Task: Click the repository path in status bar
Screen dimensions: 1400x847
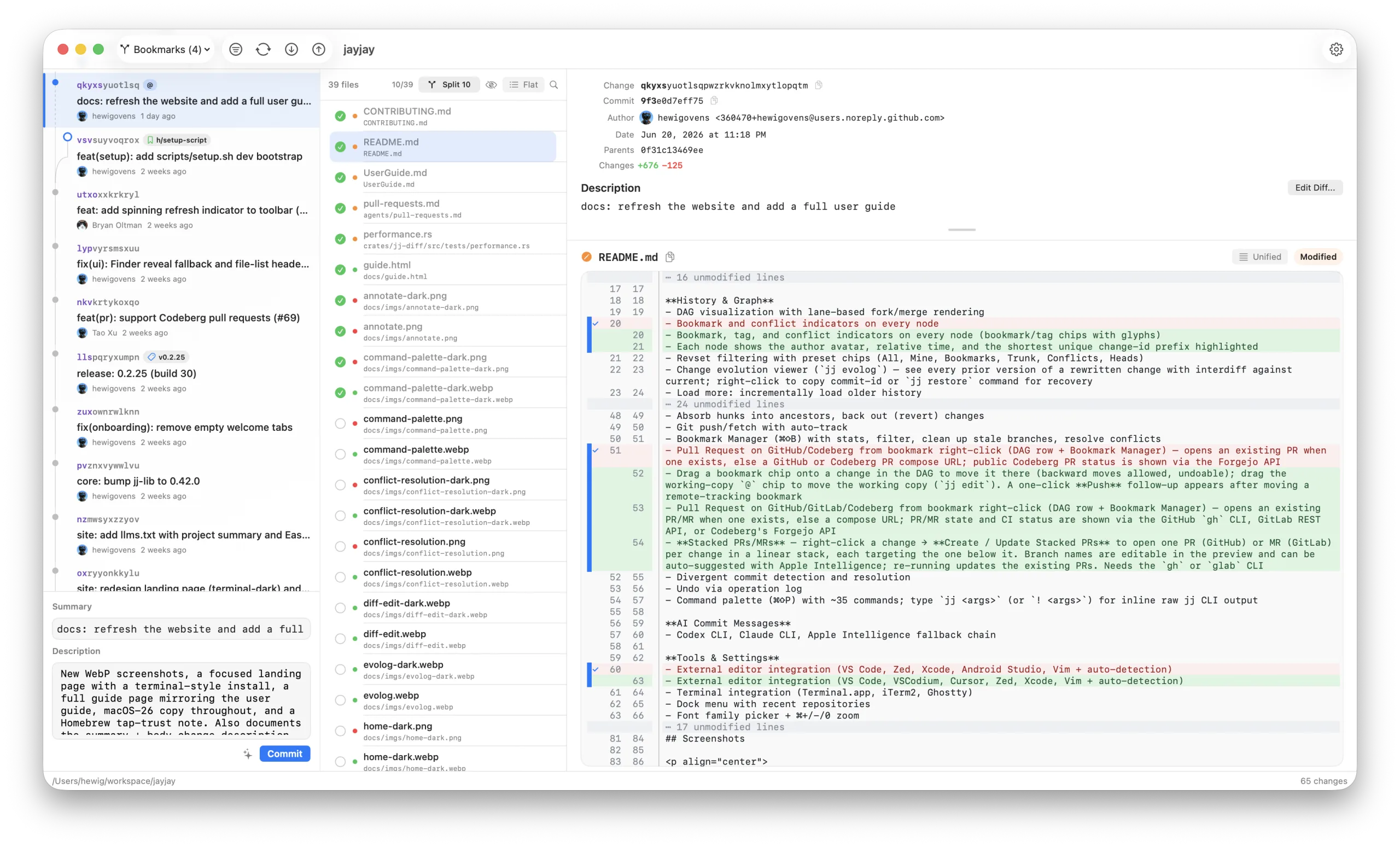Action: click(x=114, y=780)
